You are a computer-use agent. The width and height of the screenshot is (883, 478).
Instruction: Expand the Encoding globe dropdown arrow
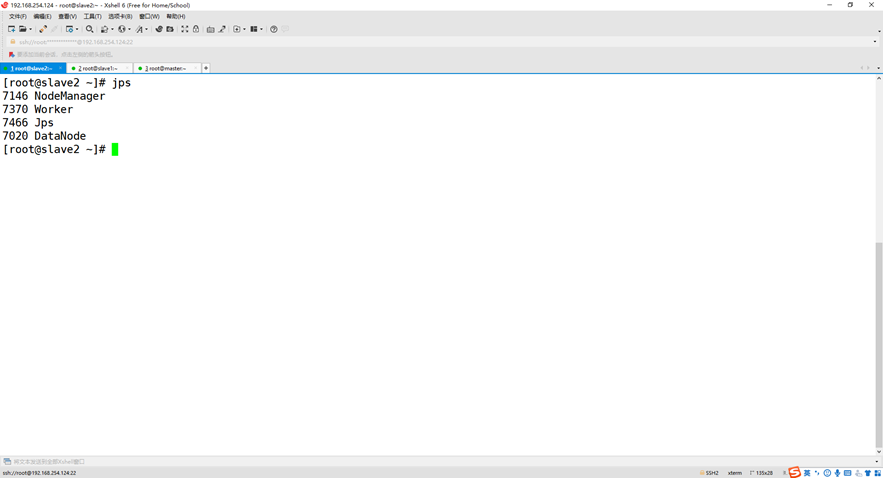(x=129, y=29)
